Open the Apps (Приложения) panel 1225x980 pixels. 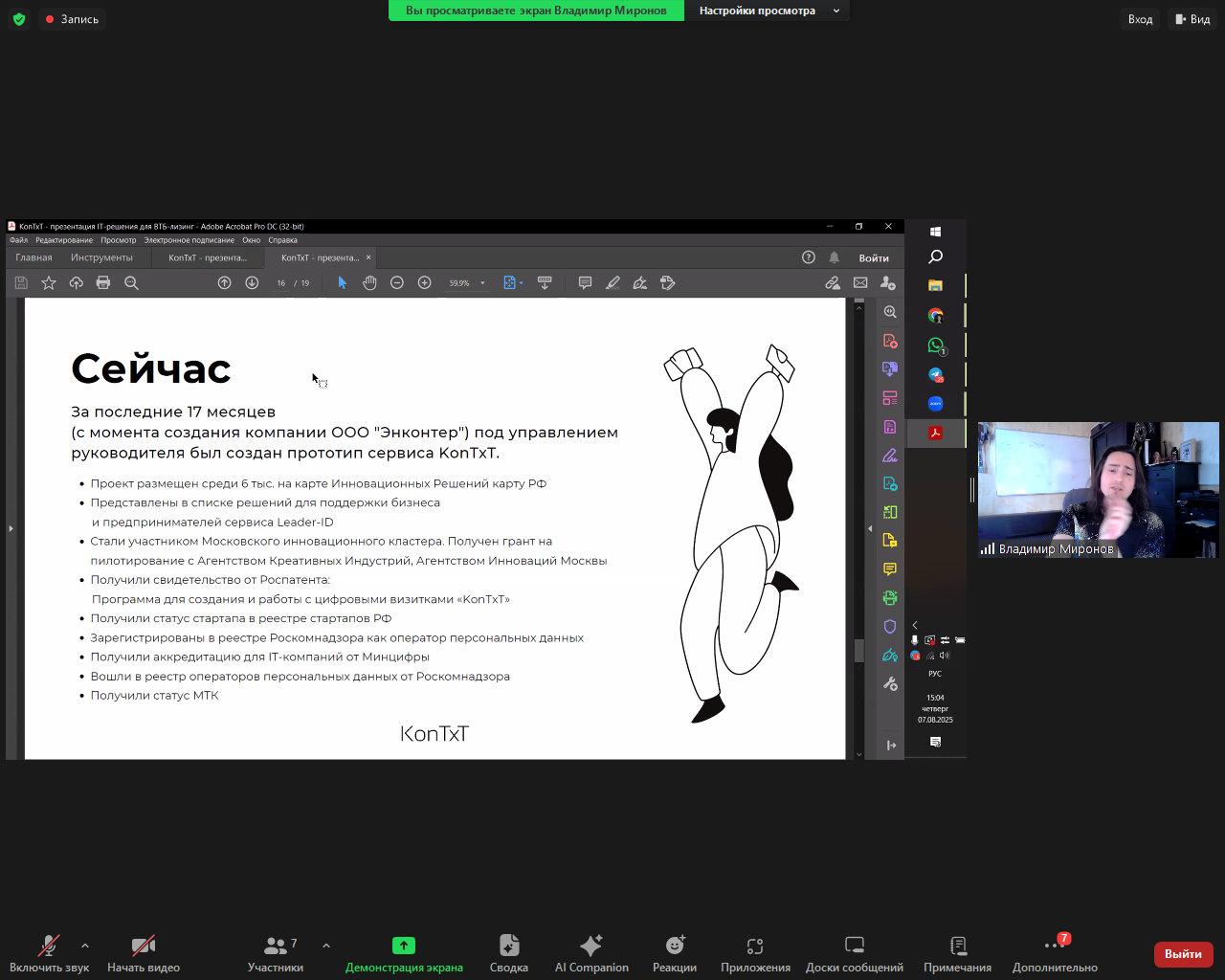click(x=755, y=953)
